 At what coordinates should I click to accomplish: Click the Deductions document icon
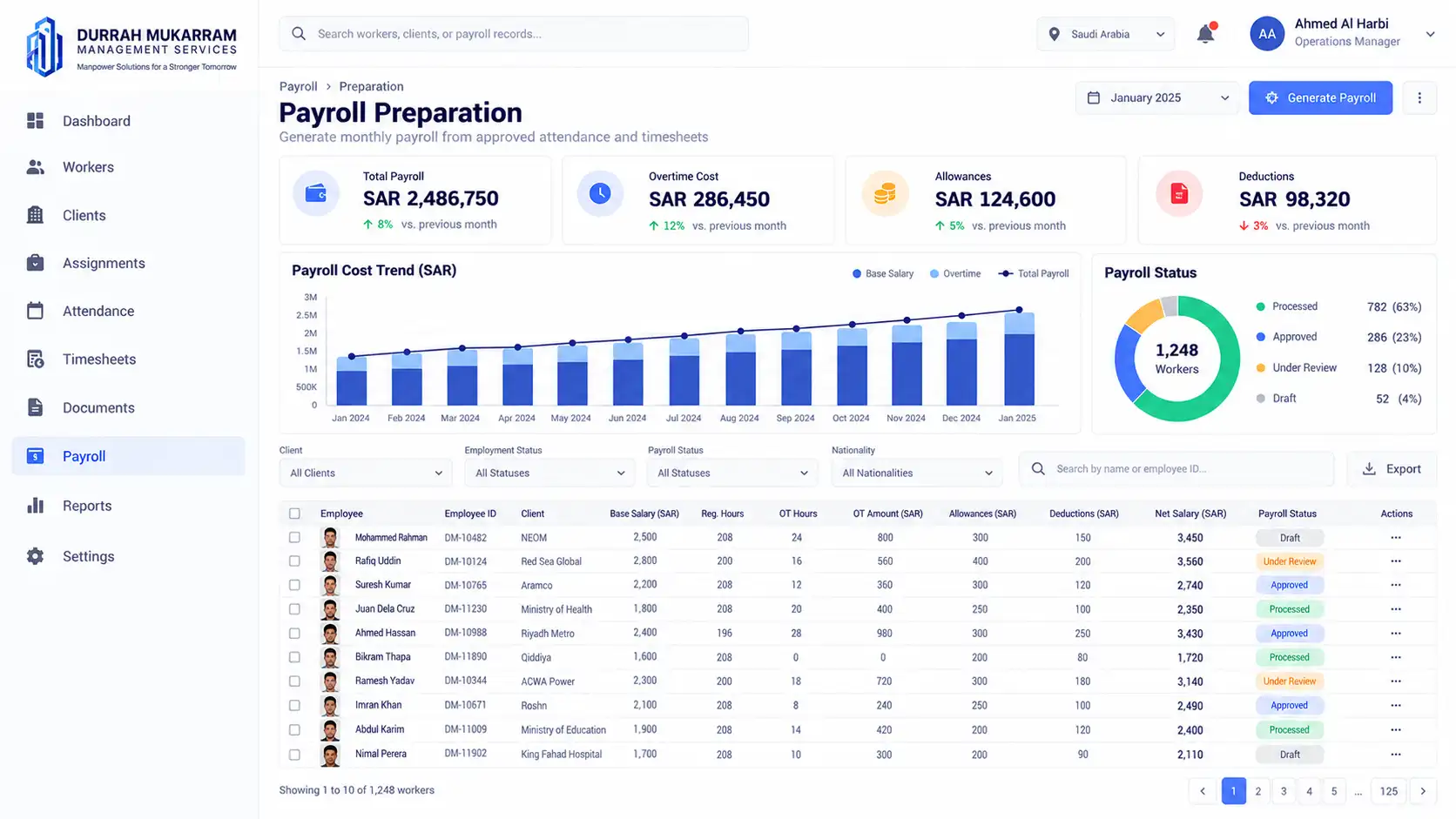1179,193
